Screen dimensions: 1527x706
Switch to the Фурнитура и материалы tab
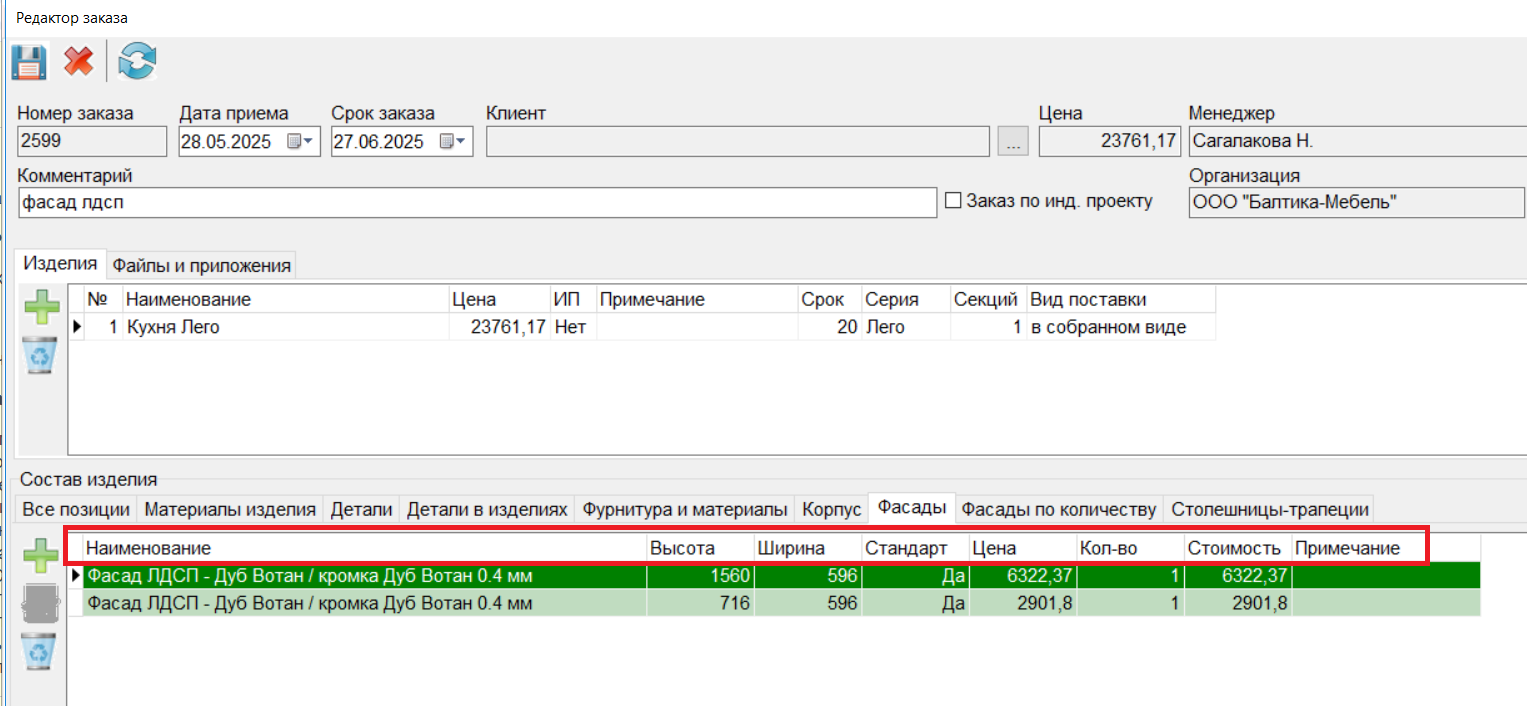point(685,509)
